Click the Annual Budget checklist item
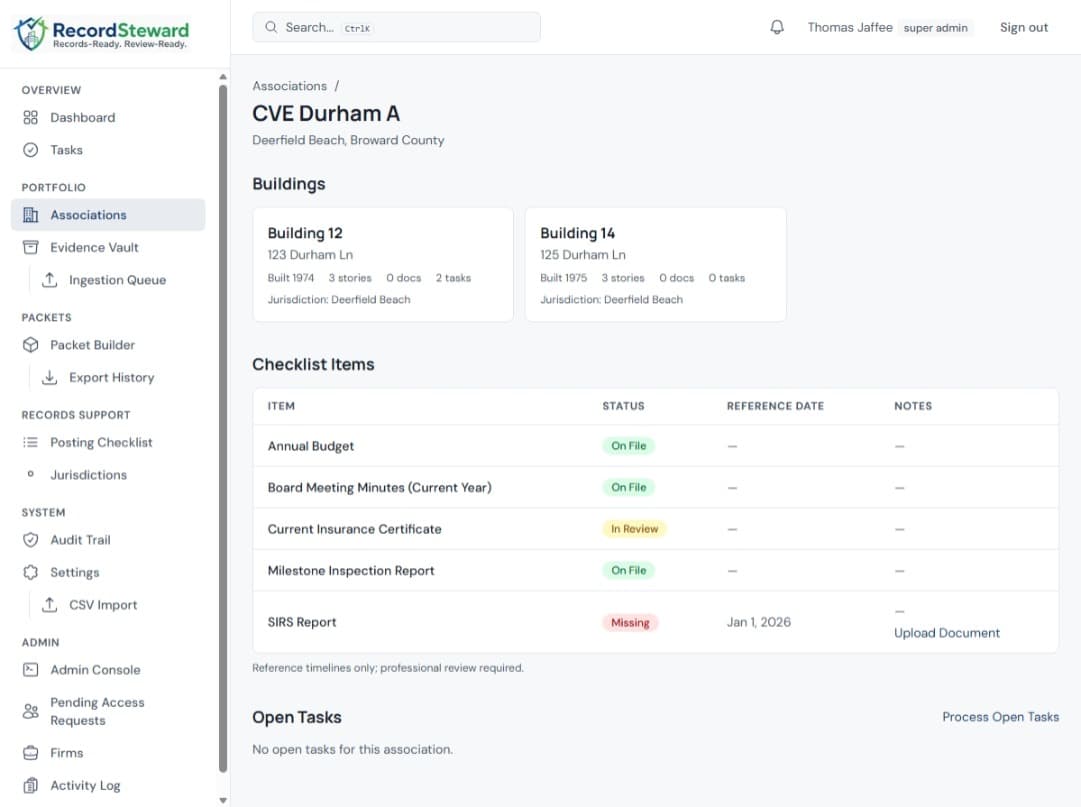Viewport: 1081px width, 807px height. tap(311, 446)
